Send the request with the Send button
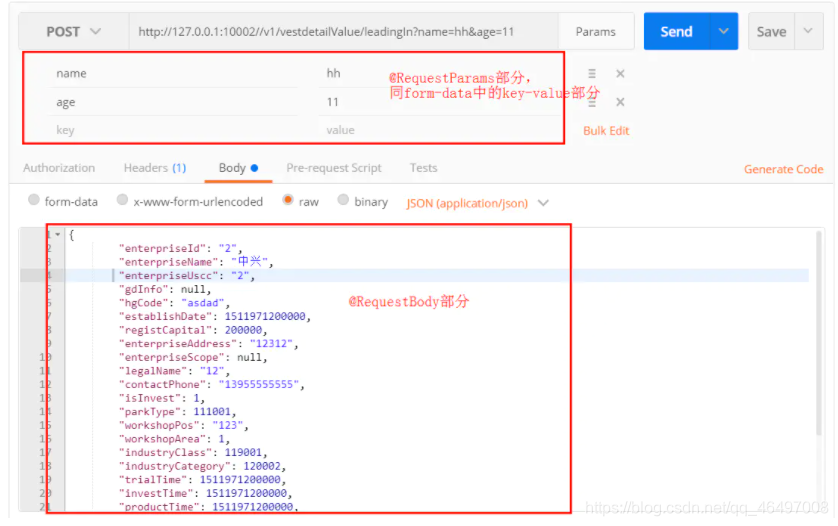Screen dimensions: 838x526 point(677,32)
